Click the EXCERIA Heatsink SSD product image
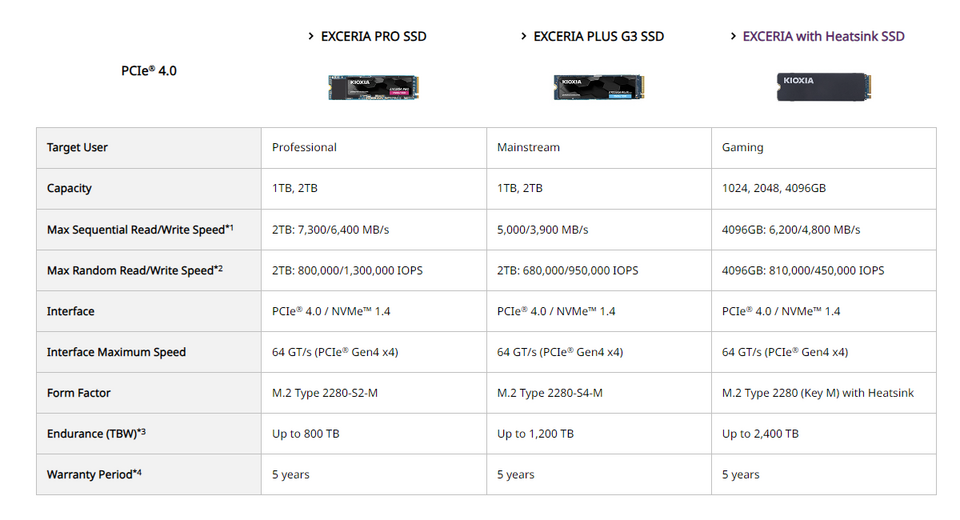Viewport: 960px width, 520px height. (x=824, y=87)
